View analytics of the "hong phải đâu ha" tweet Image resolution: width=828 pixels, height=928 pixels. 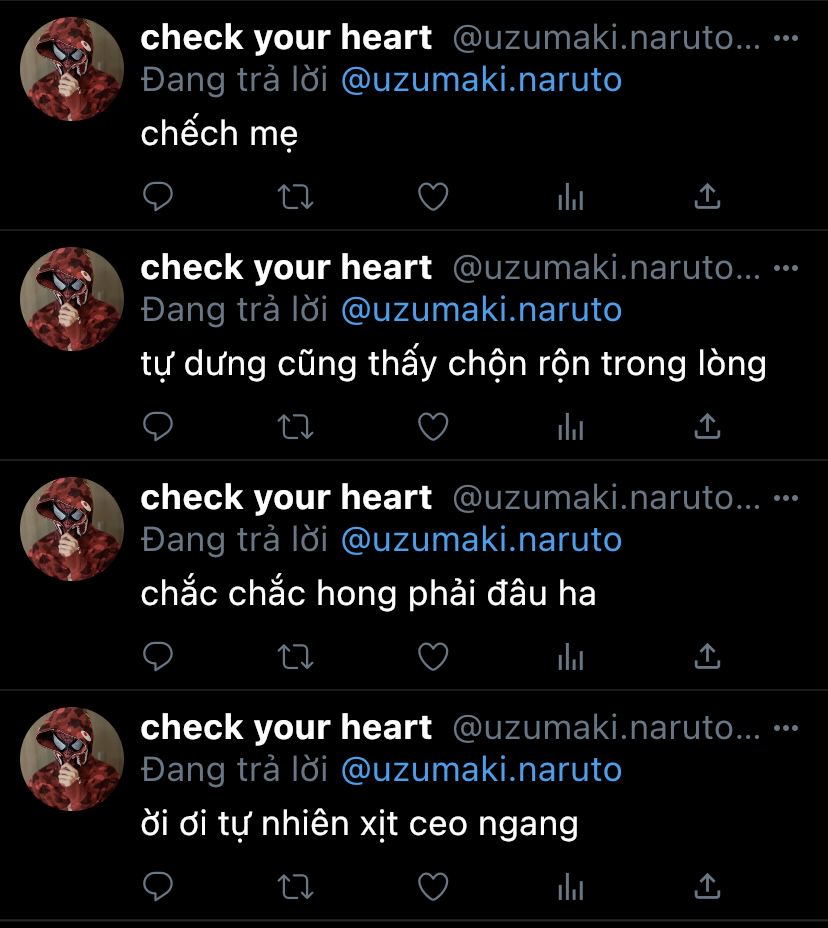(x=571, y=656)
